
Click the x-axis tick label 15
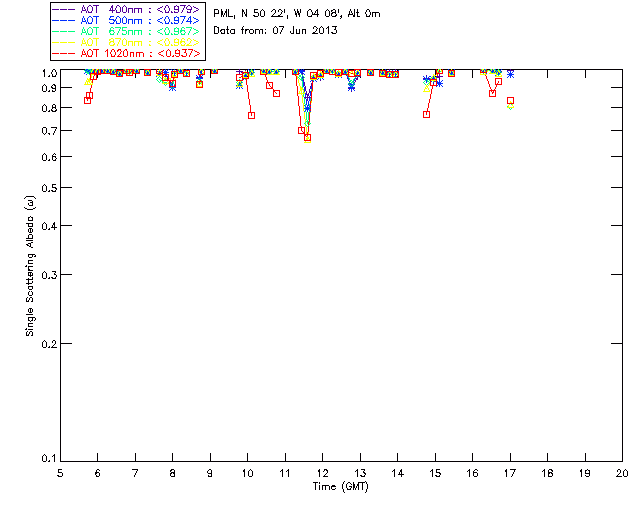coord(435,473)
